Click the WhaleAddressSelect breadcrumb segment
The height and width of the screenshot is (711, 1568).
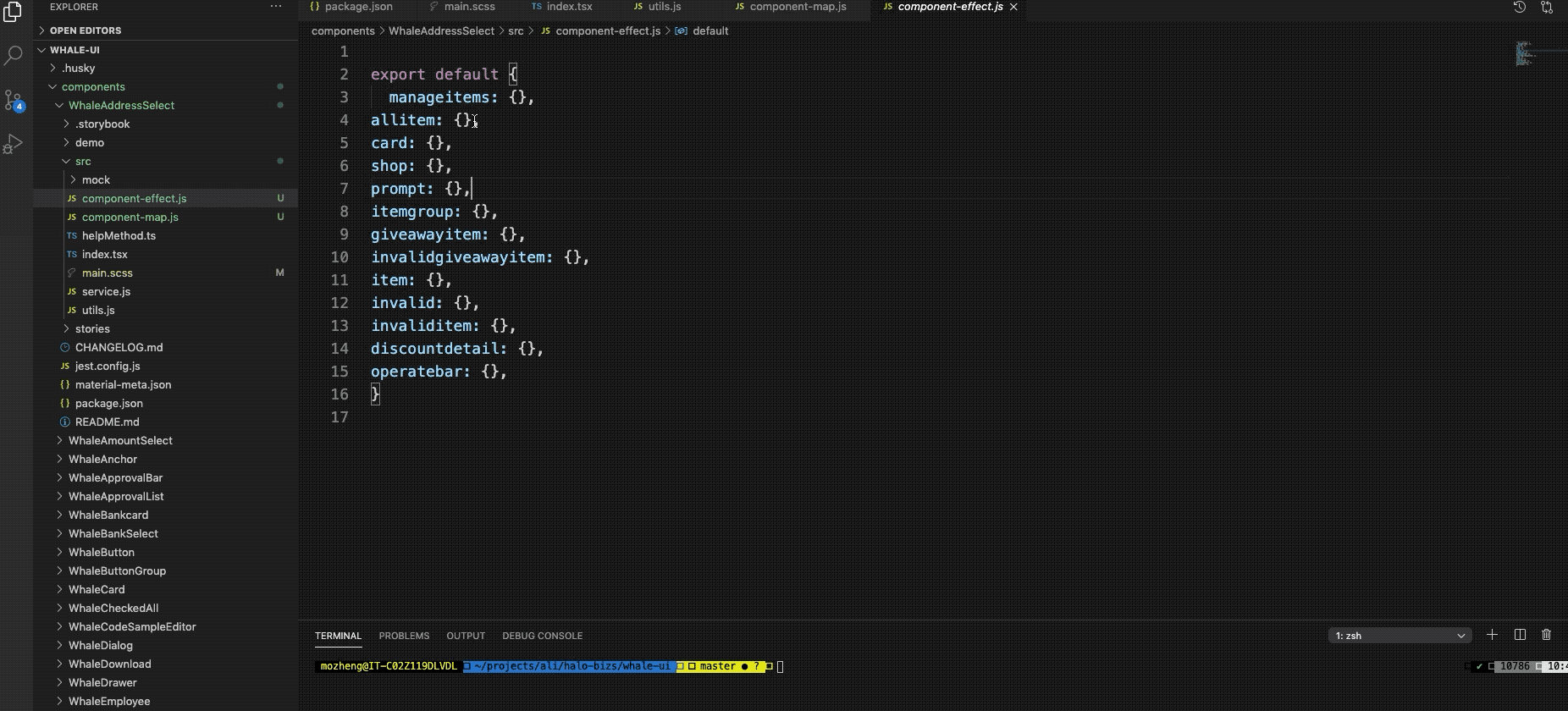click(x=441, y=30)
